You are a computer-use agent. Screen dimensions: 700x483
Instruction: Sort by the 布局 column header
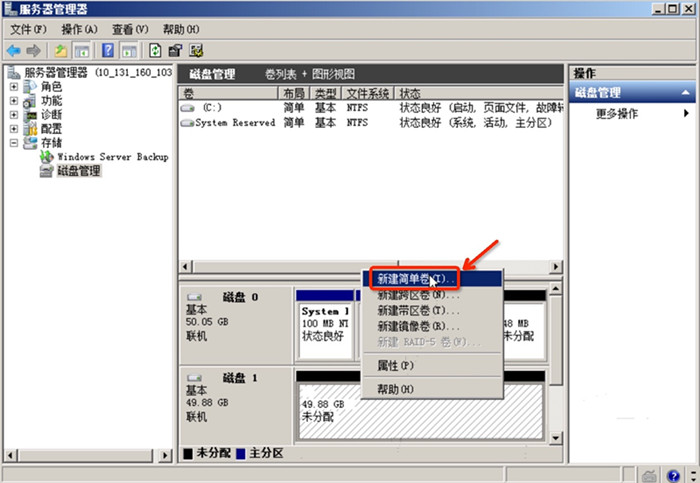point(294,93)
